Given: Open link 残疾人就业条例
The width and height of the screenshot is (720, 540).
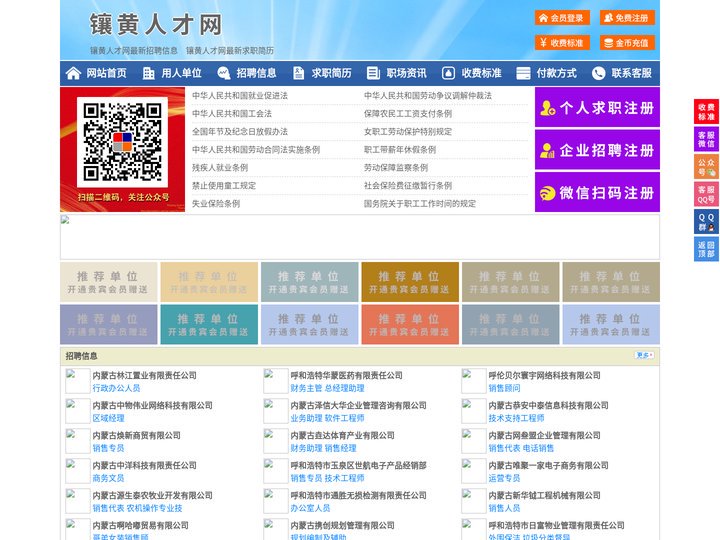Looking at the screenshot, I should [x=220, y=168].
